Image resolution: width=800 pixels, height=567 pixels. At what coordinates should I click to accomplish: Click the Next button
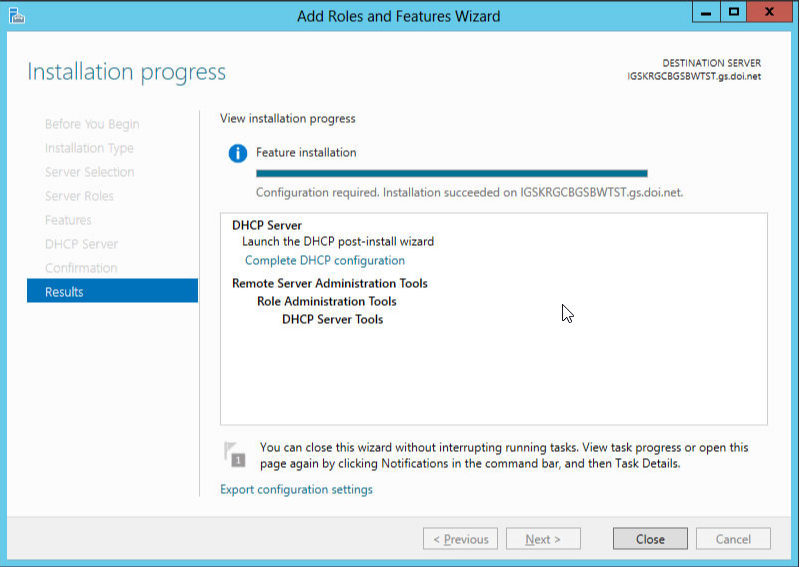click(x=543, y=539)
